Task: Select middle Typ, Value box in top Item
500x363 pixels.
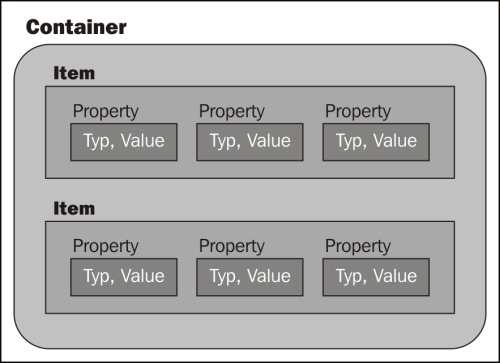Action: tap(250, 142)
